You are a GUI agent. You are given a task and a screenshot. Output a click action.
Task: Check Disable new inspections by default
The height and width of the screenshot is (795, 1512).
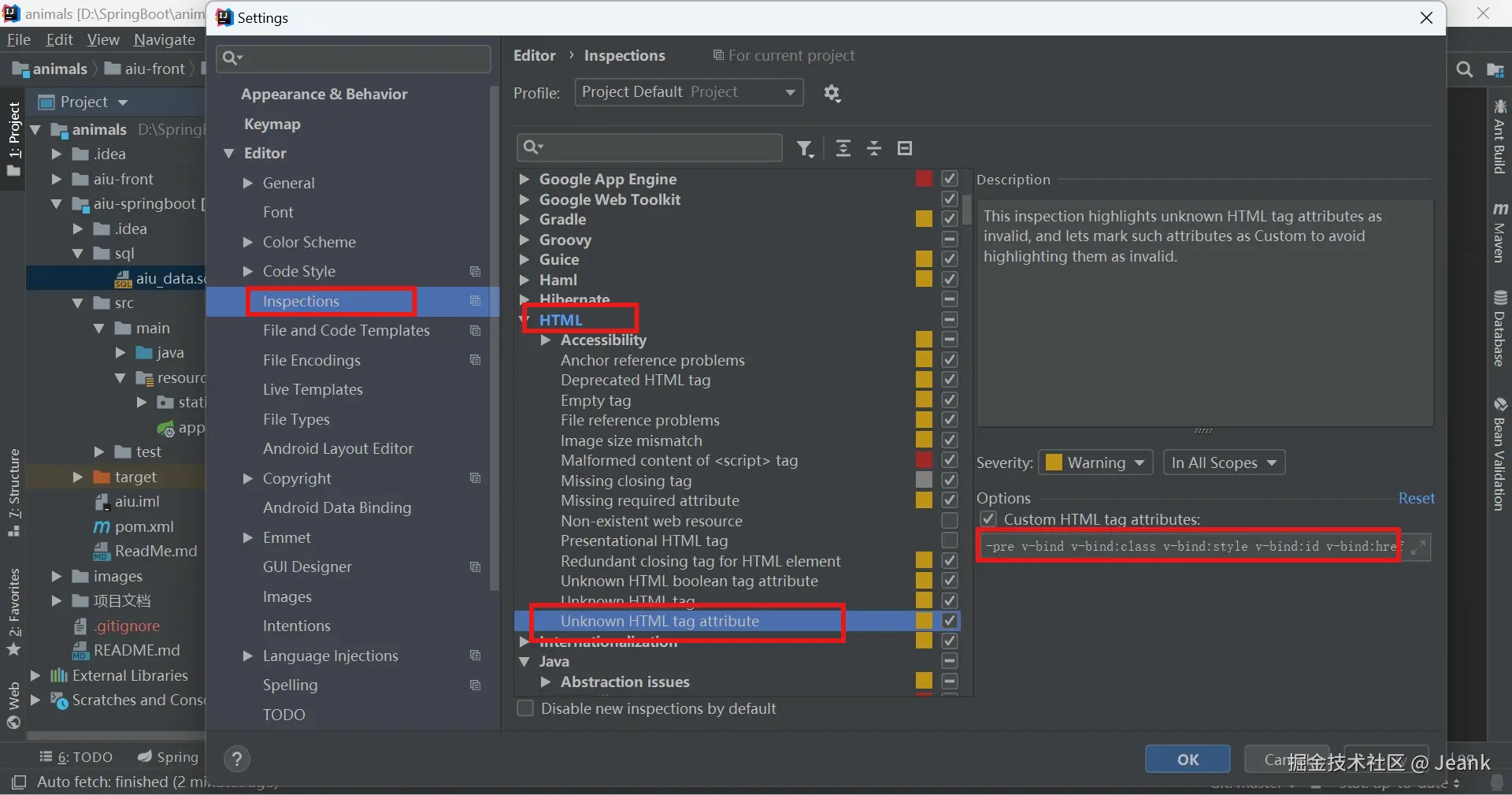(525, 708)
